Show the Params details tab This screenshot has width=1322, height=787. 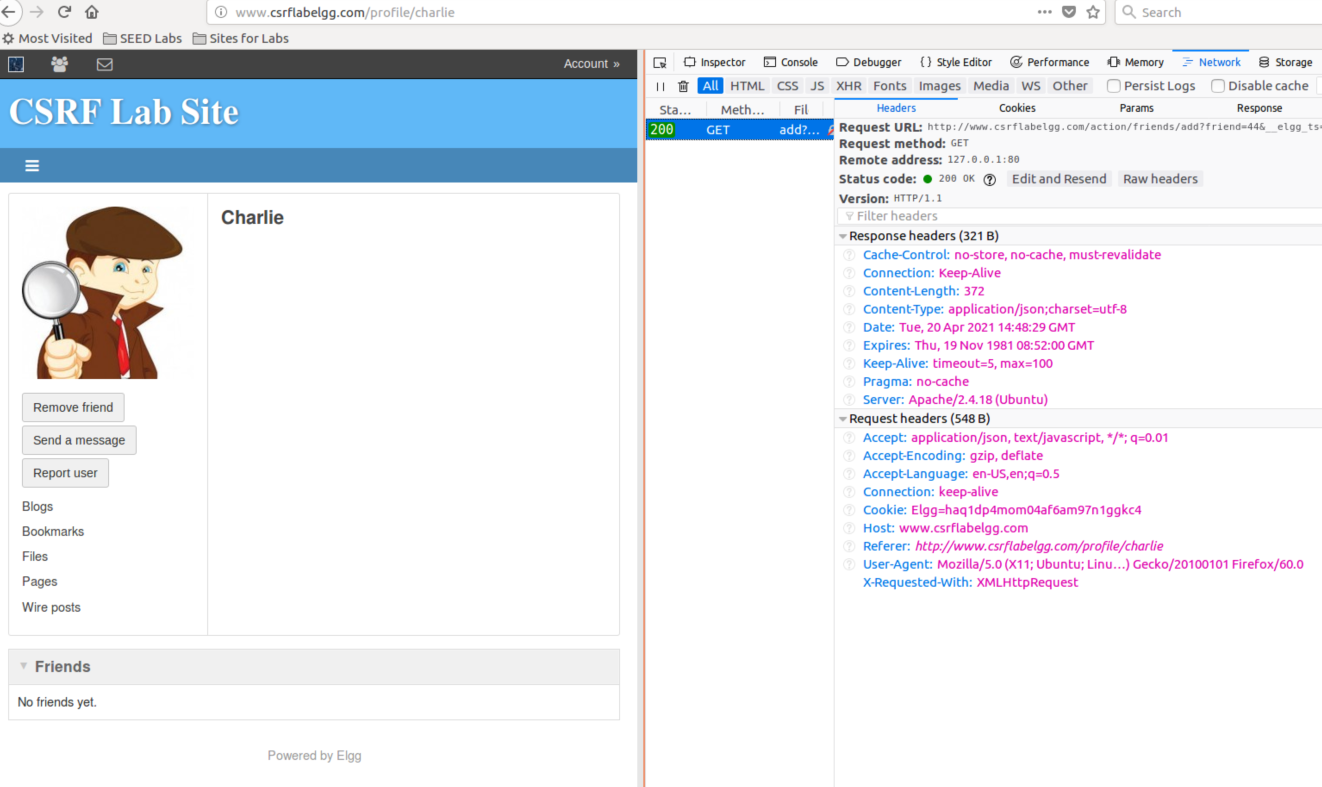1136,108
